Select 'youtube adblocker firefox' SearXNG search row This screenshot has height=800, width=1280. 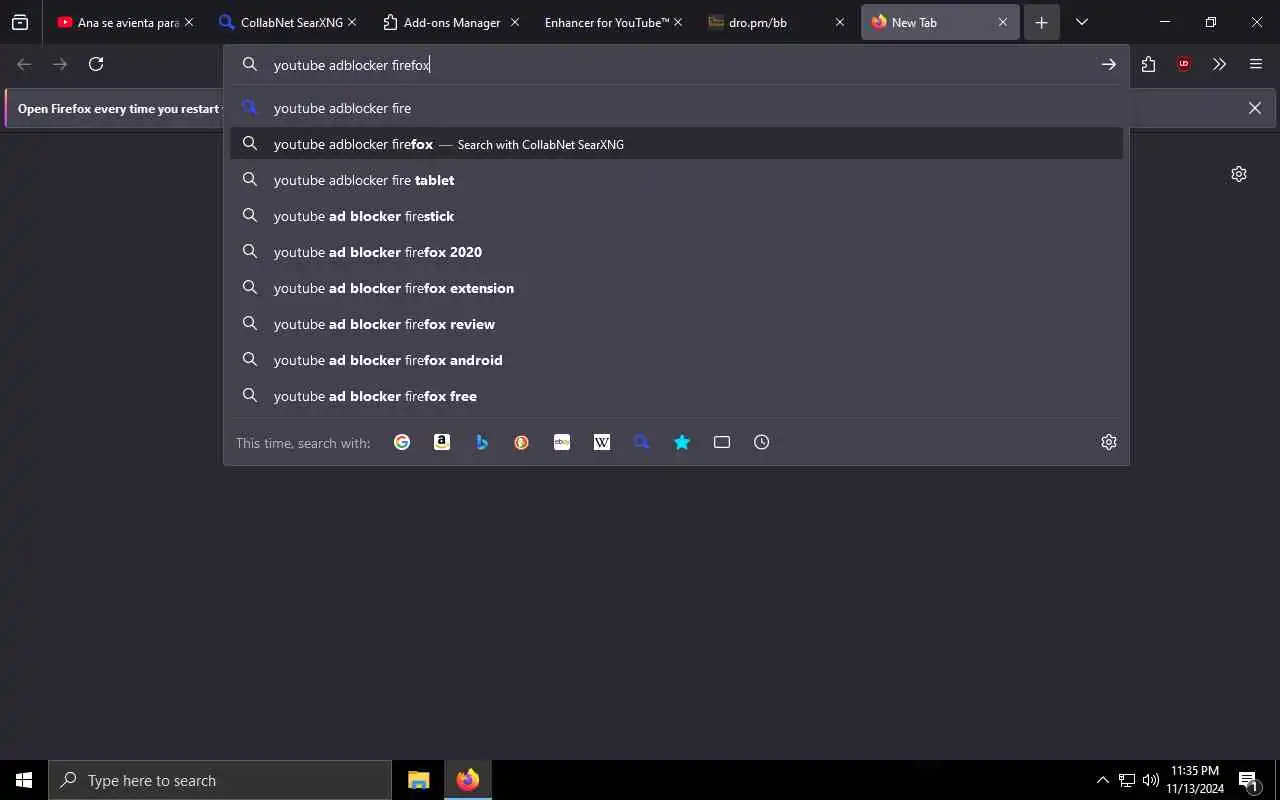tap(676, 144)
